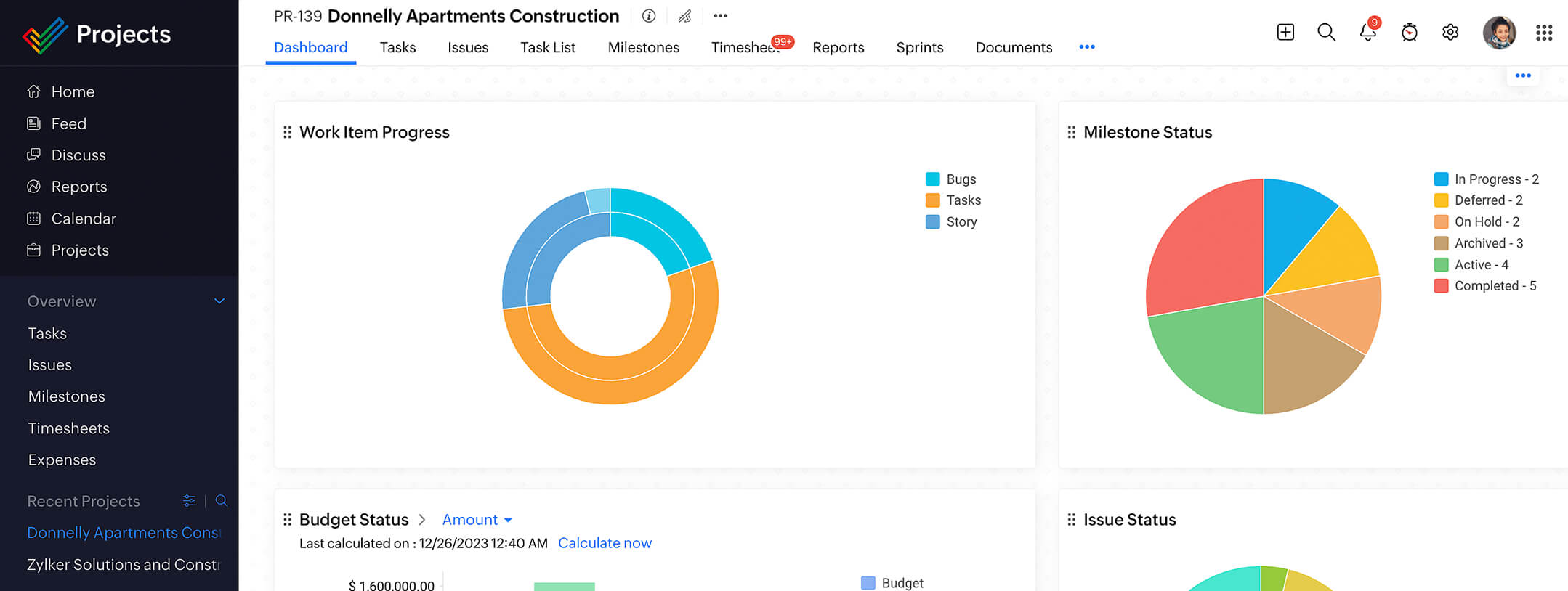Toggle Tasks series in chart legend
1568x591 pixels.
click(x=954, y=200)
